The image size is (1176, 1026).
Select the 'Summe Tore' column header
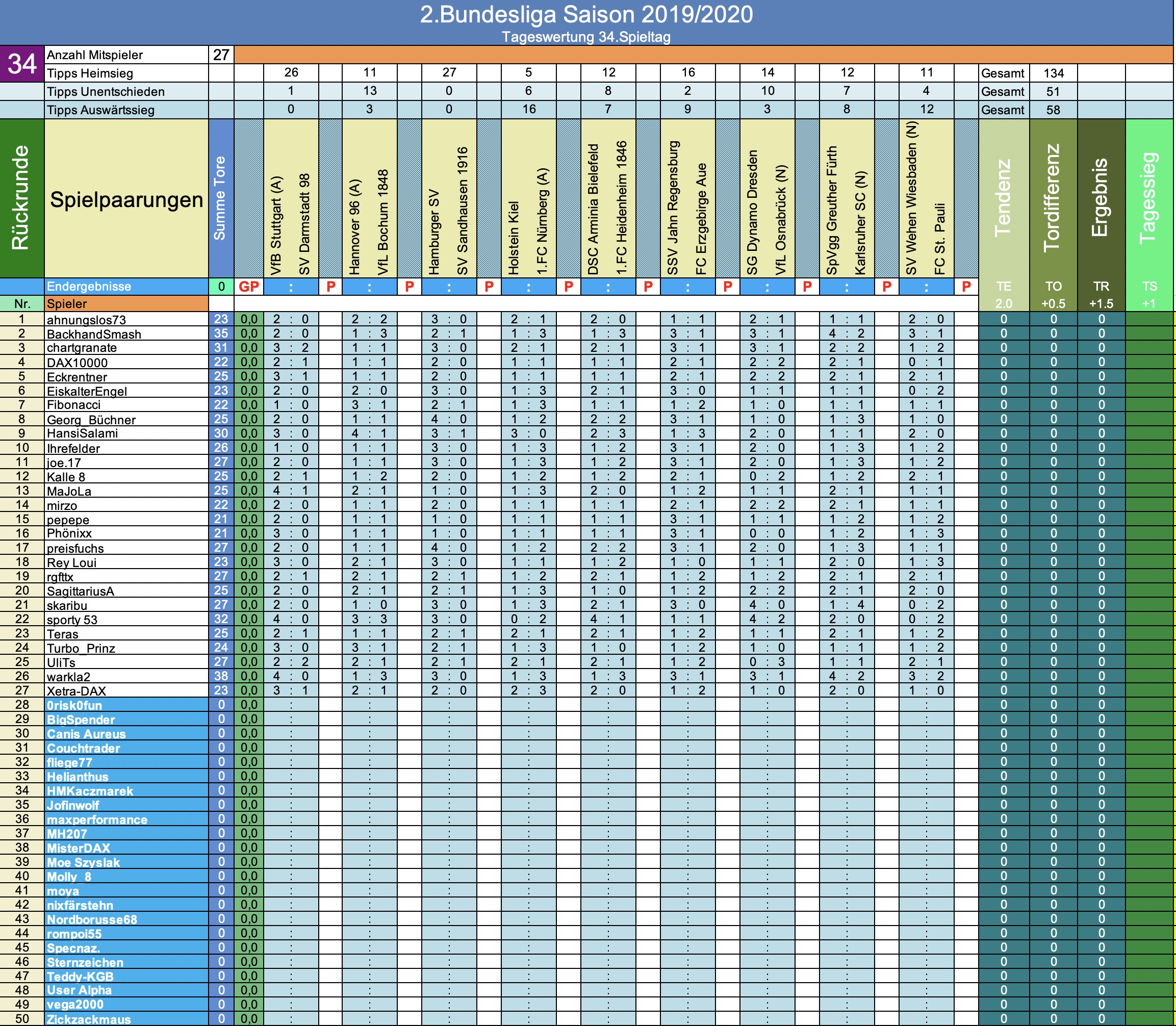click(x=221, y=198)
